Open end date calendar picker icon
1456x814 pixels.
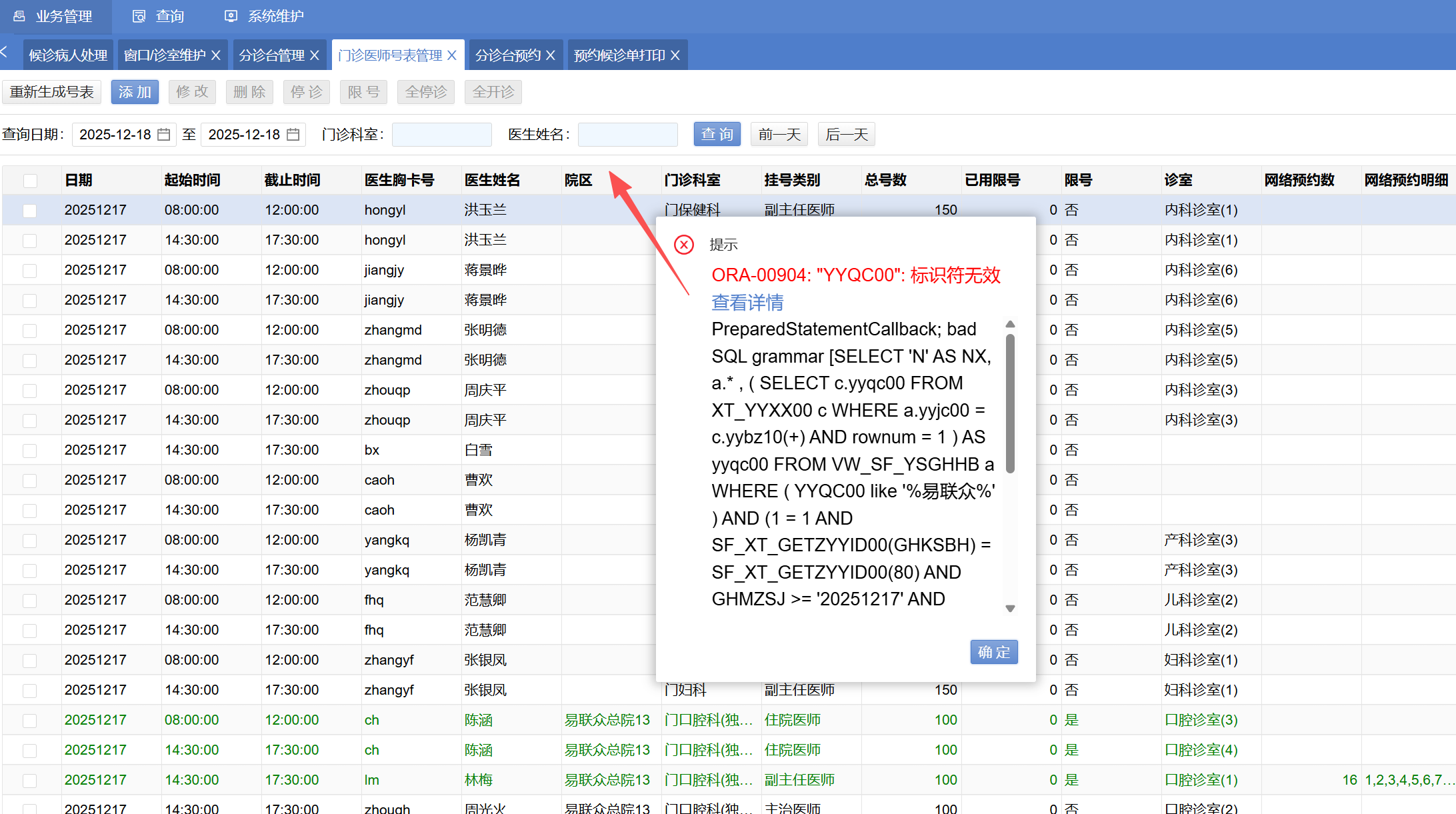pyautogui.click(x=293, y=135)
